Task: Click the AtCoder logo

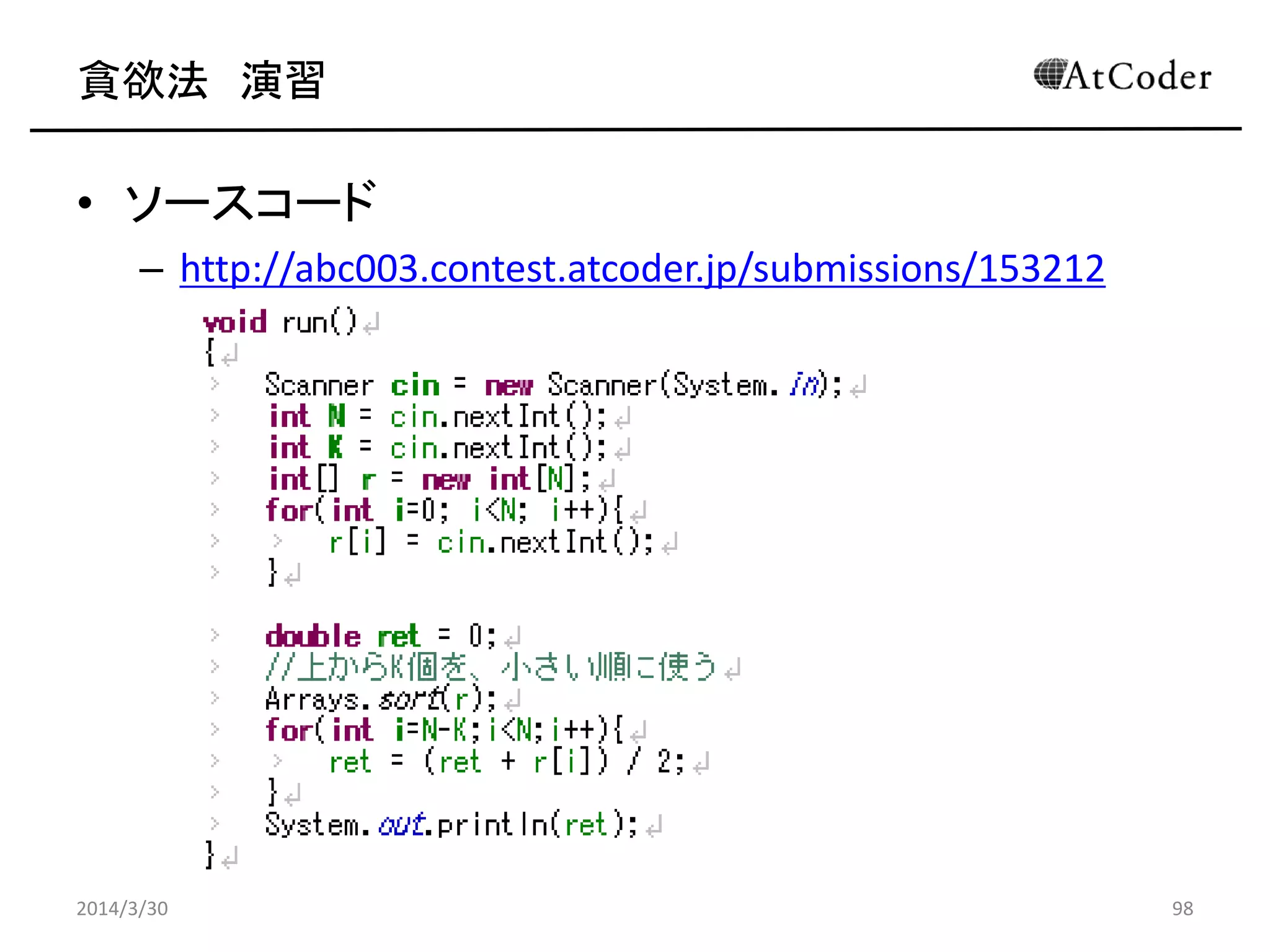Action: tap(1122, 76)
